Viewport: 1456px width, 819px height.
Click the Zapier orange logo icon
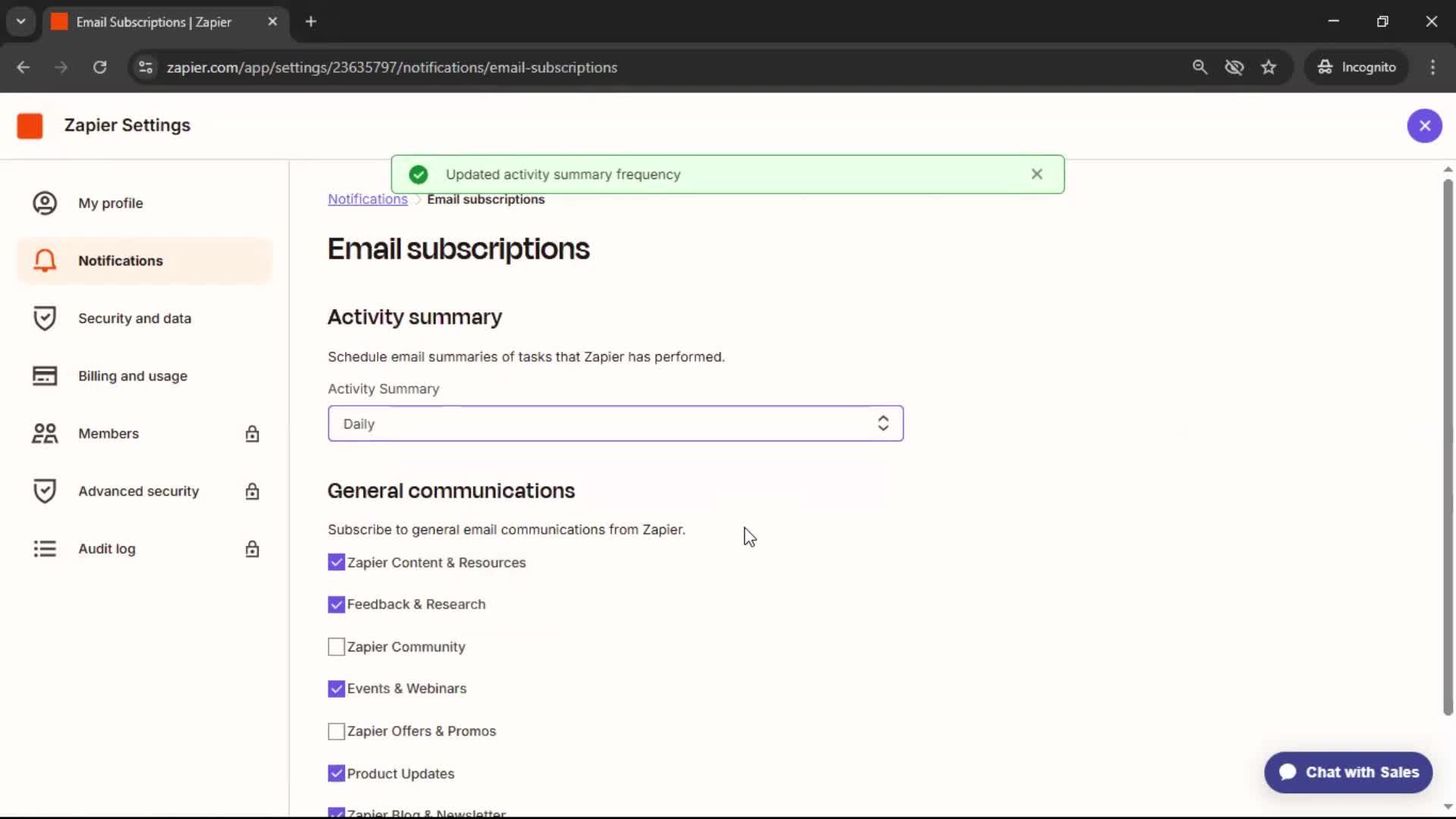point(30,126)
